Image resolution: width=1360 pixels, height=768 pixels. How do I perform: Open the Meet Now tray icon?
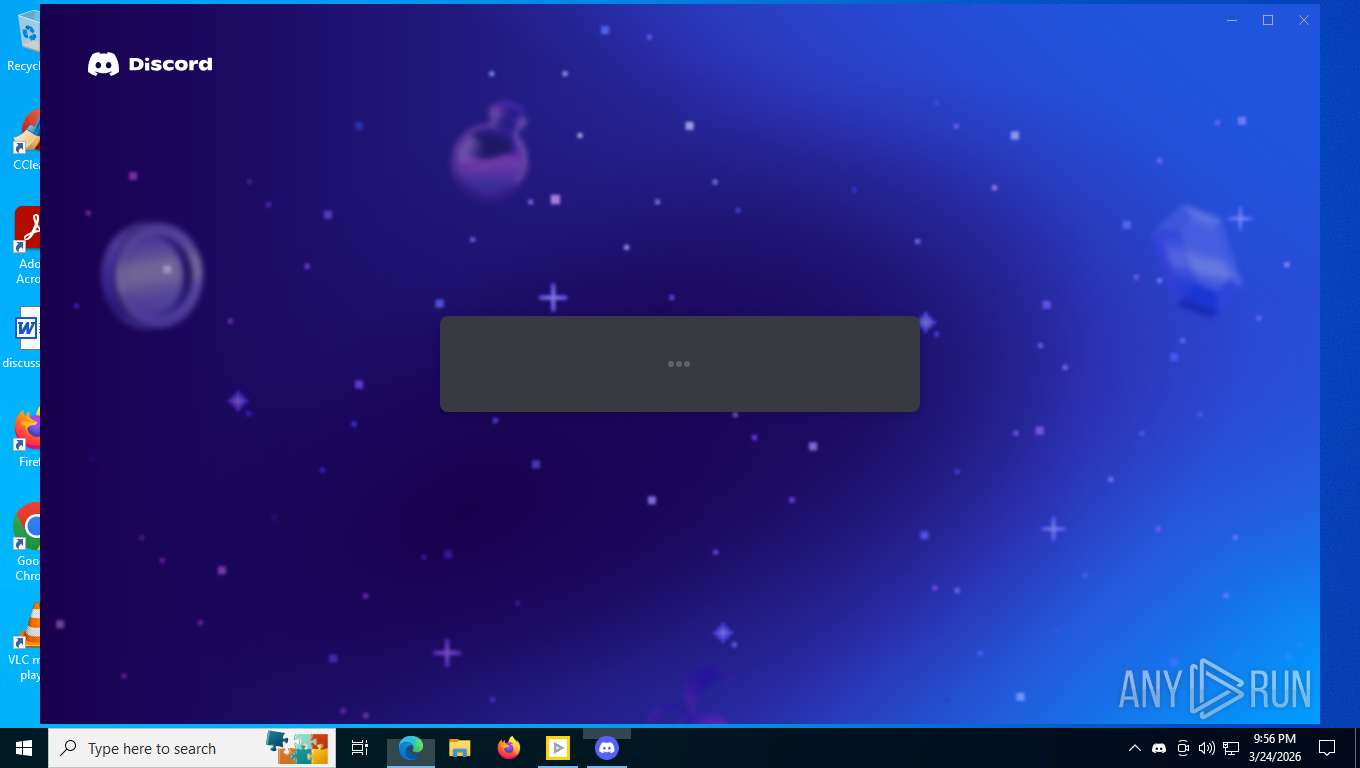click(1183, 748)
